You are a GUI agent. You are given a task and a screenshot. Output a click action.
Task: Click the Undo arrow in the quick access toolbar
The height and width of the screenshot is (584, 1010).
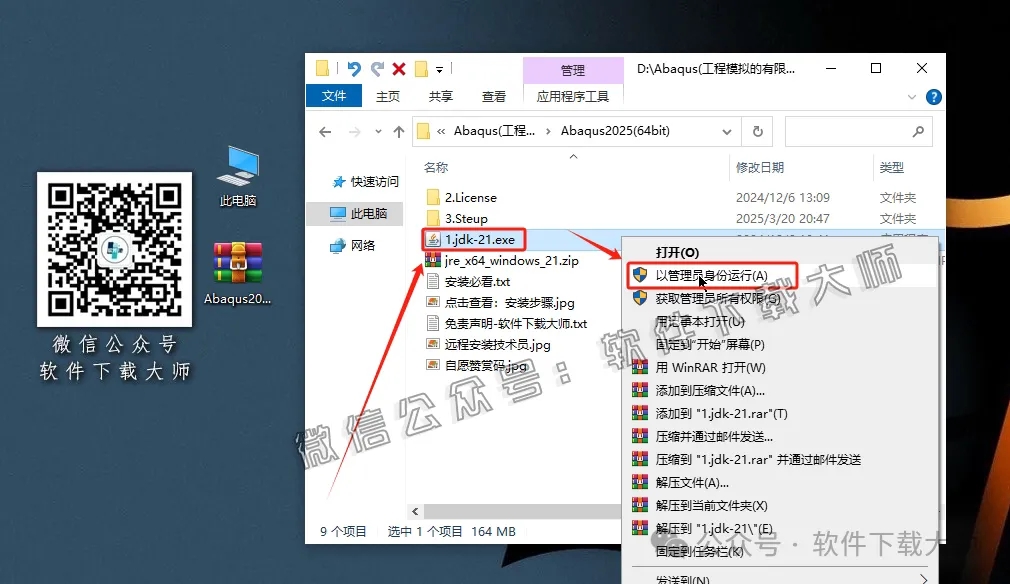click(x=353, y=68)
